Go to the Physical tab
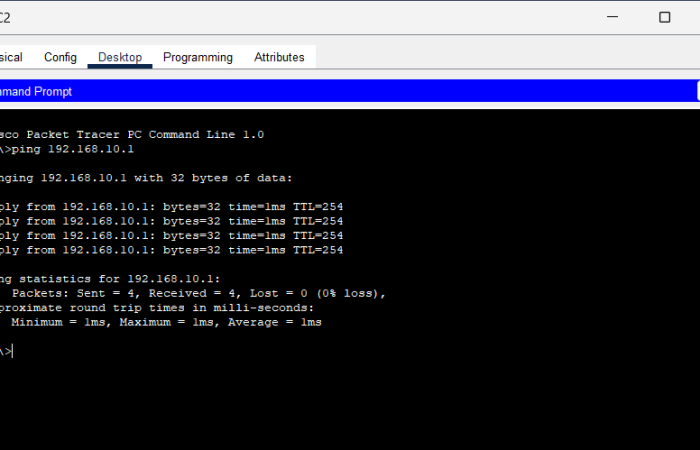The image size is (700, 450). point(12,58)
